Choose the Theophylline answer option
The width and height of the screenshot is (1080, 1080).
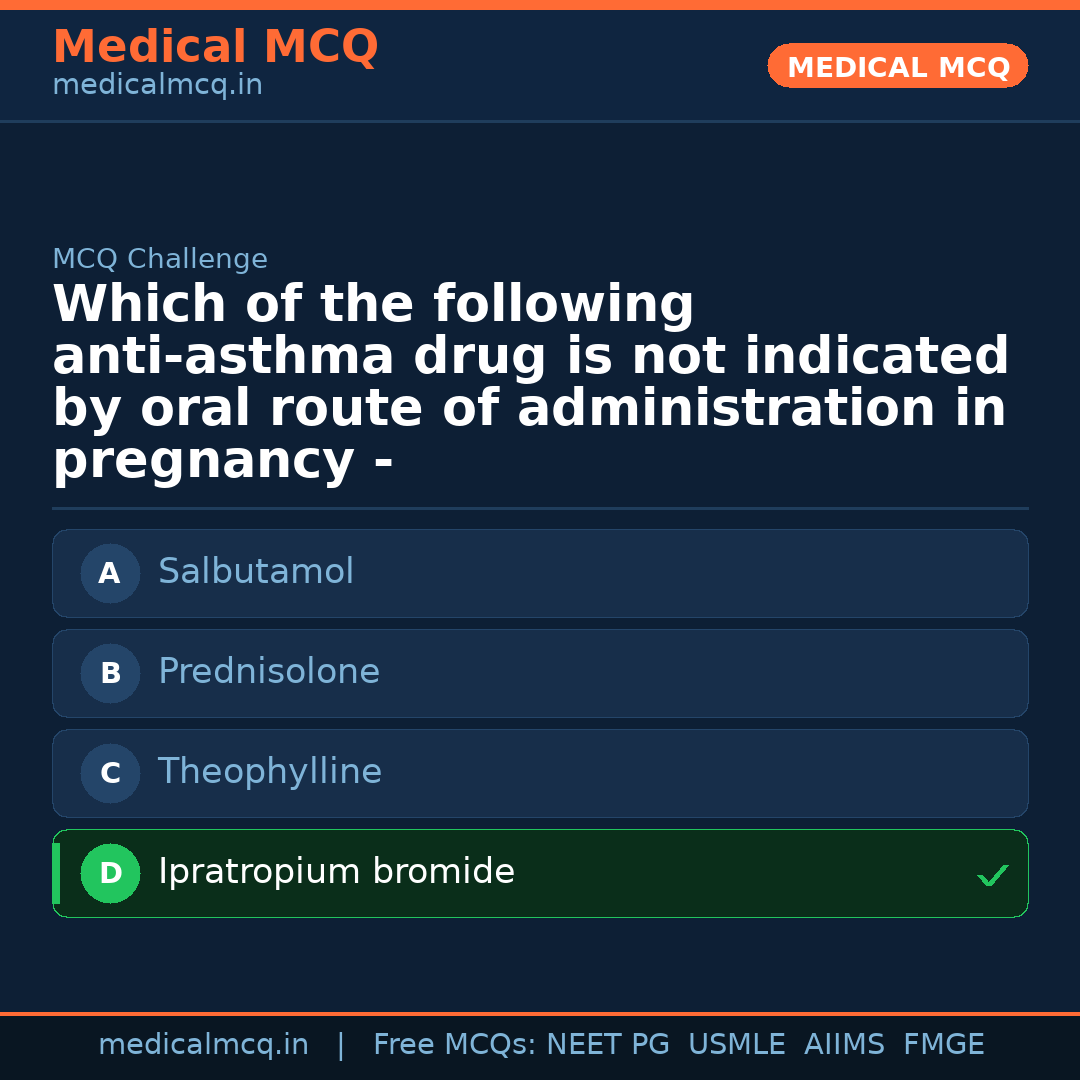point(540,773)
